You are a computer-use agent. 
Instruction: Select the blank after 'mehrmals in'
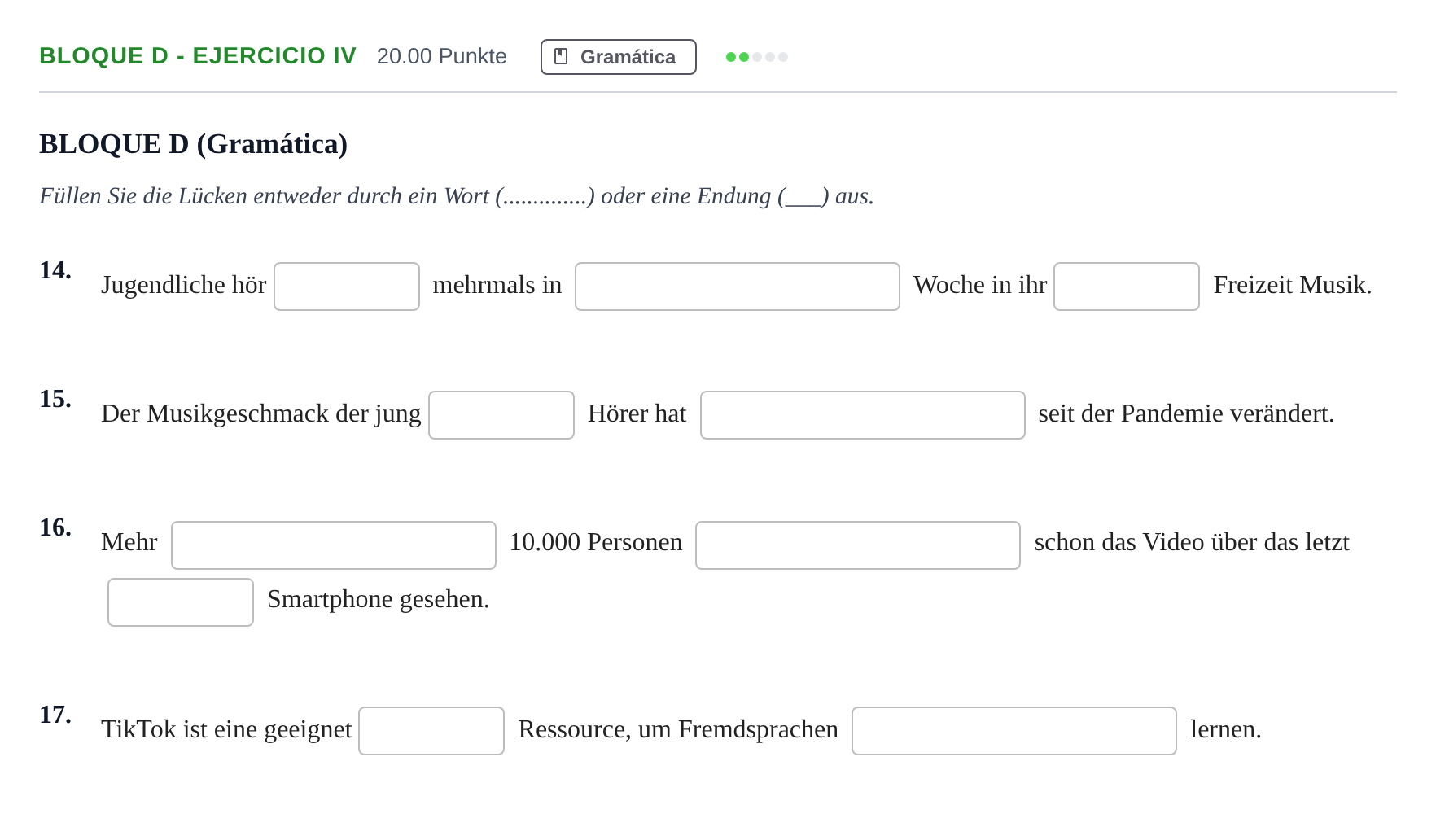738,287
